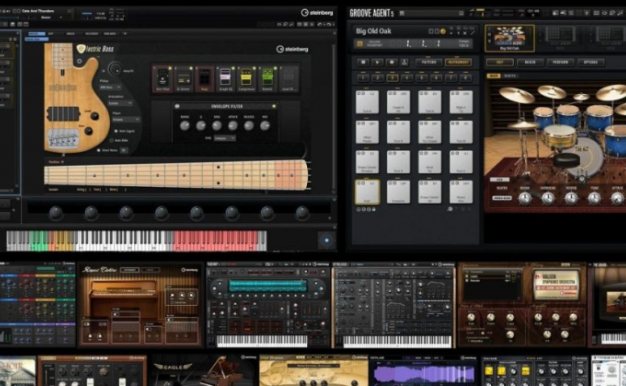This screenshot has width=626, height=386.
Task: Click the Instrument button
Action: click(x=458, y=62)
